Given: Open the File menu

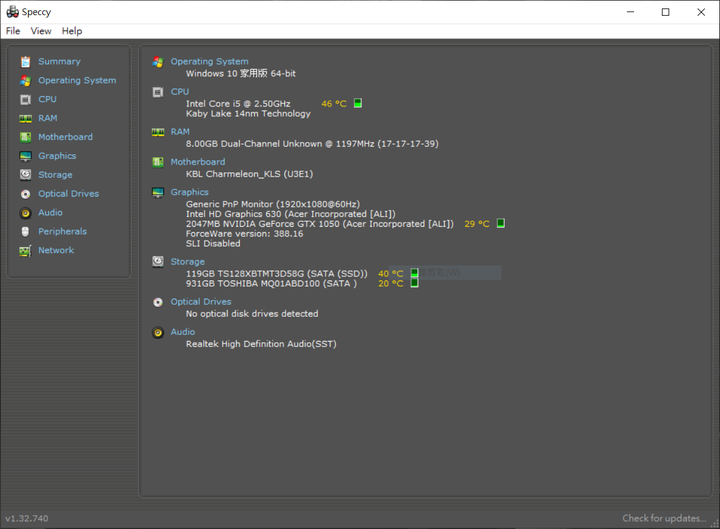Looking at the screenshot, I should [x=13, y=31].
